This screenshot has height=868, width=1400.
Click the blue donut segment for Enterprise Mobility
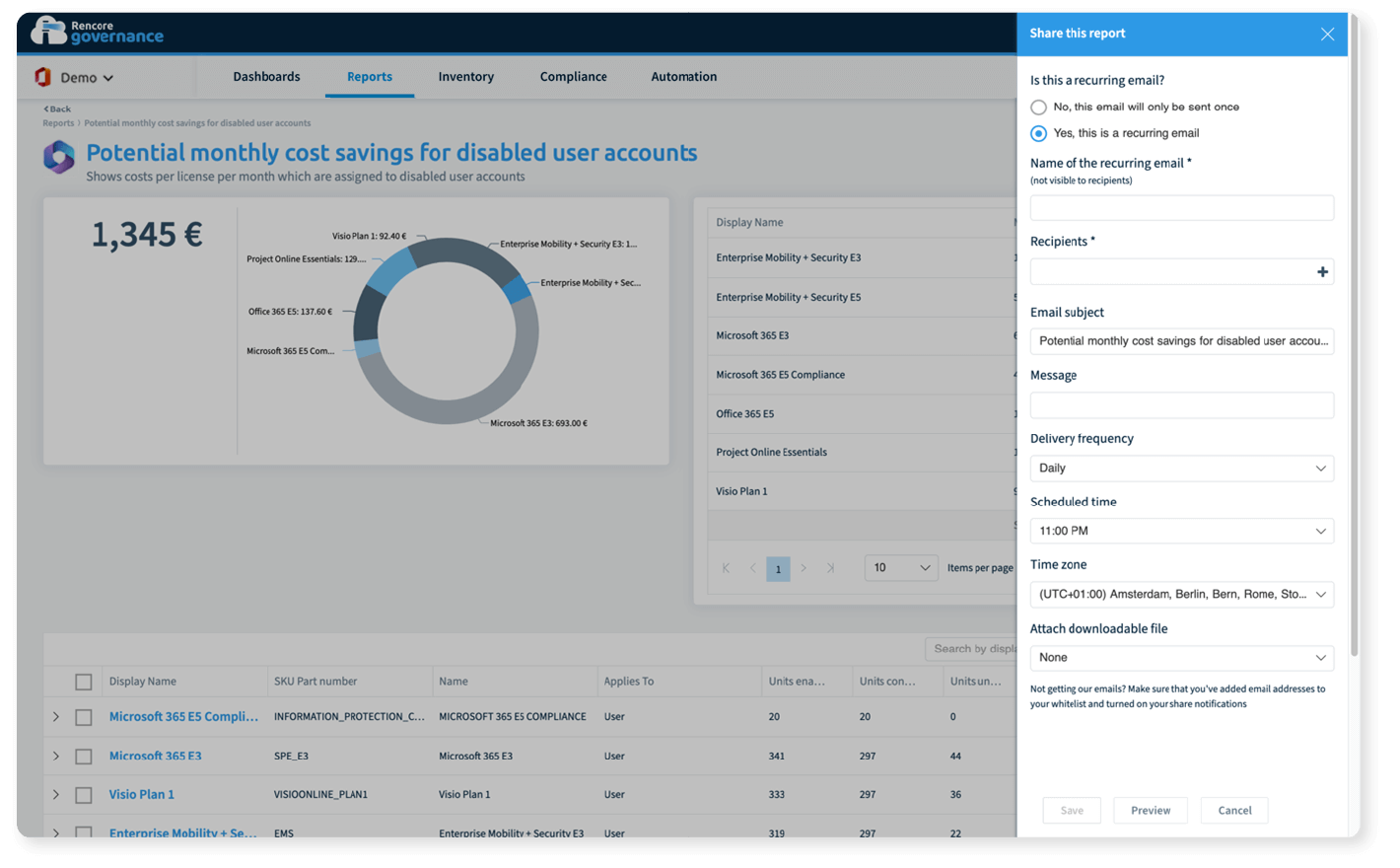517,289
